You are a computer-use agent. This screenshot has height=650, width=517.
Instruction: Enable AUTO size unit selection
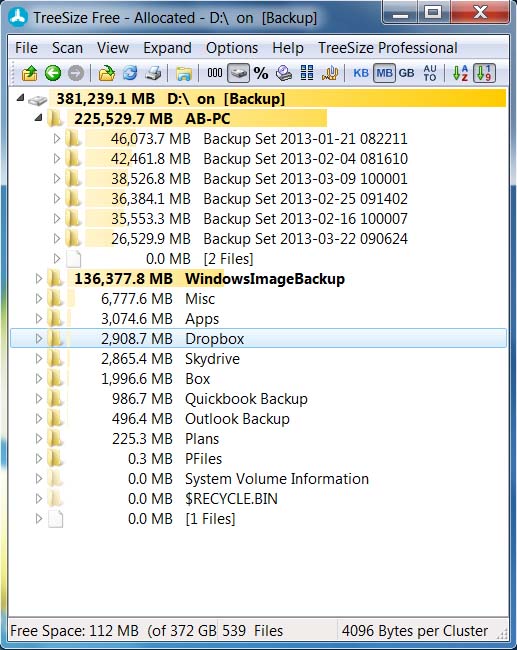(430, 73)
